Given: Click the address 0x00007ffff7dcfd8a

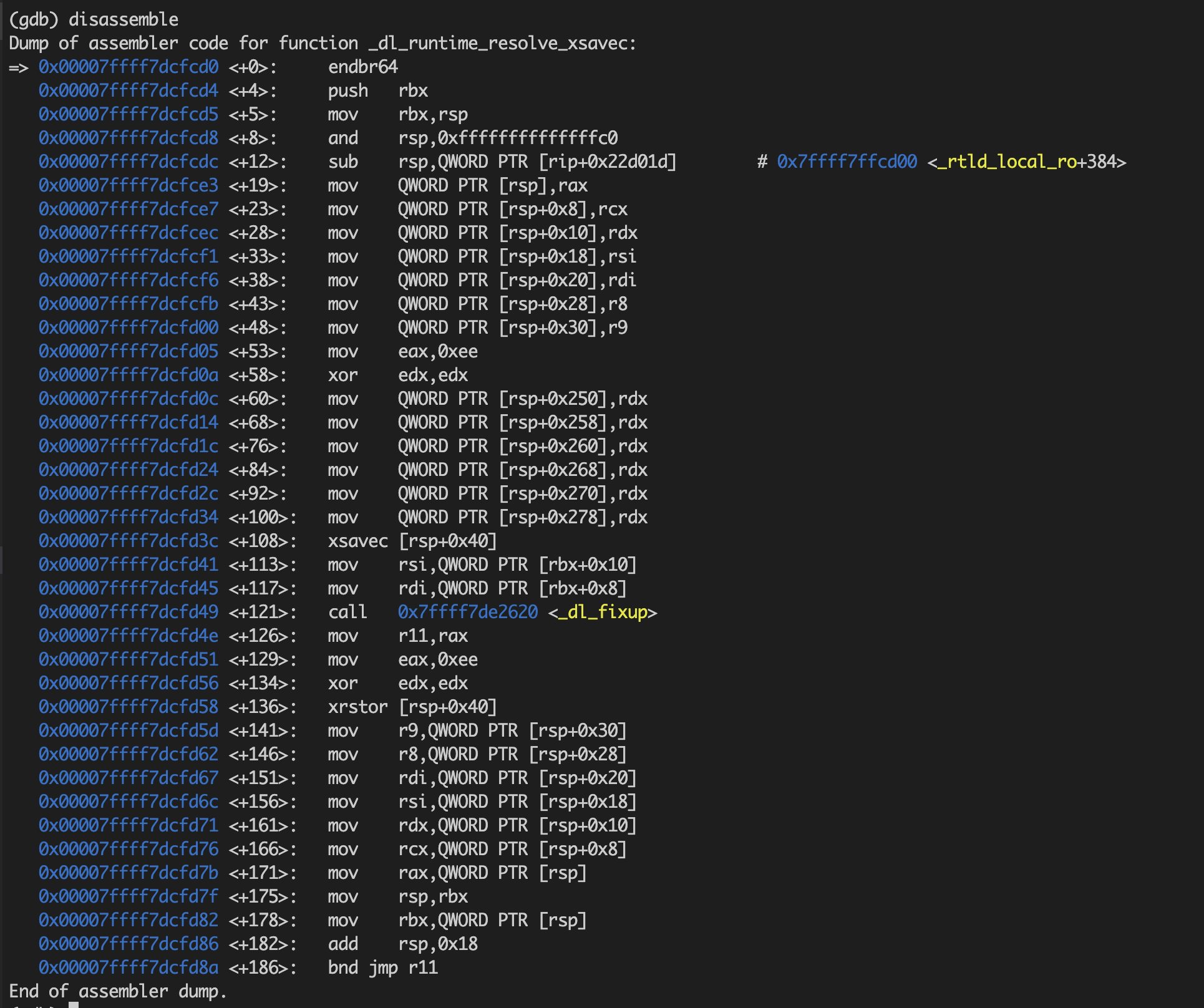Looking at the screenshot, I should [129, 967].
